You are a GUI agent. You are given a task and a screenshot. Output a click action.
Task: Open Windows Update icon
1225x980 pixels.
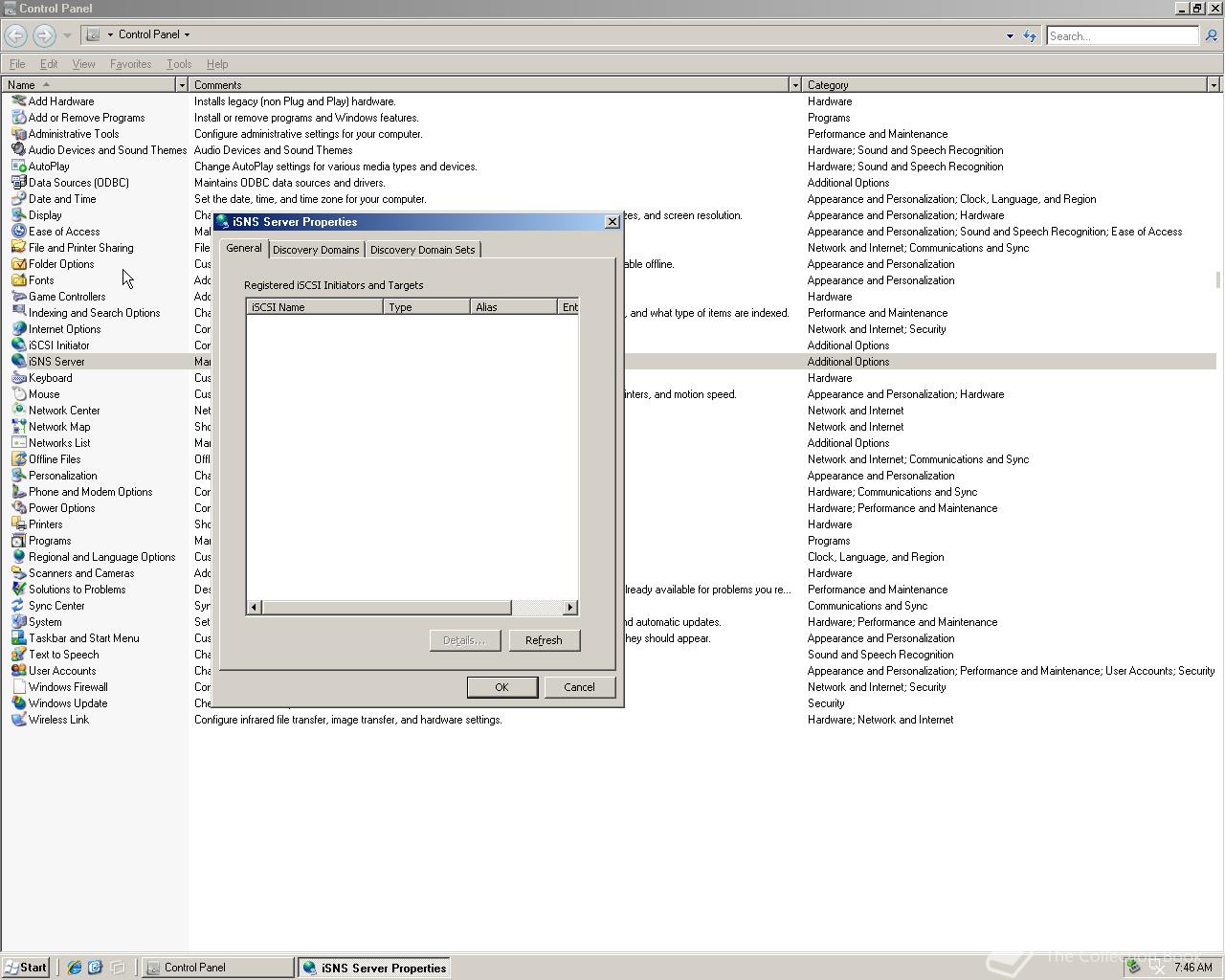coord(18,703)
